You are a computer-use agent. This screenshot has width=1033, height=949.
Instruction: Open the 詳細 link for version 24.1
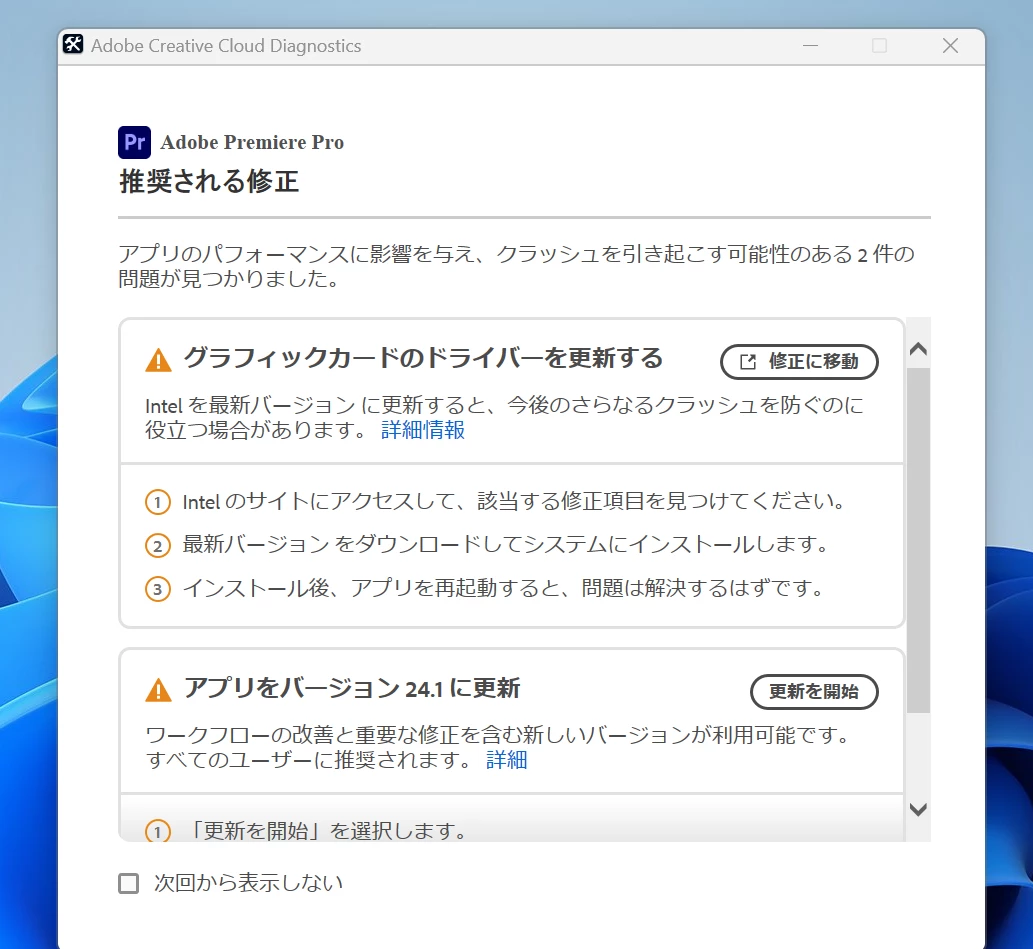point(507,760)
